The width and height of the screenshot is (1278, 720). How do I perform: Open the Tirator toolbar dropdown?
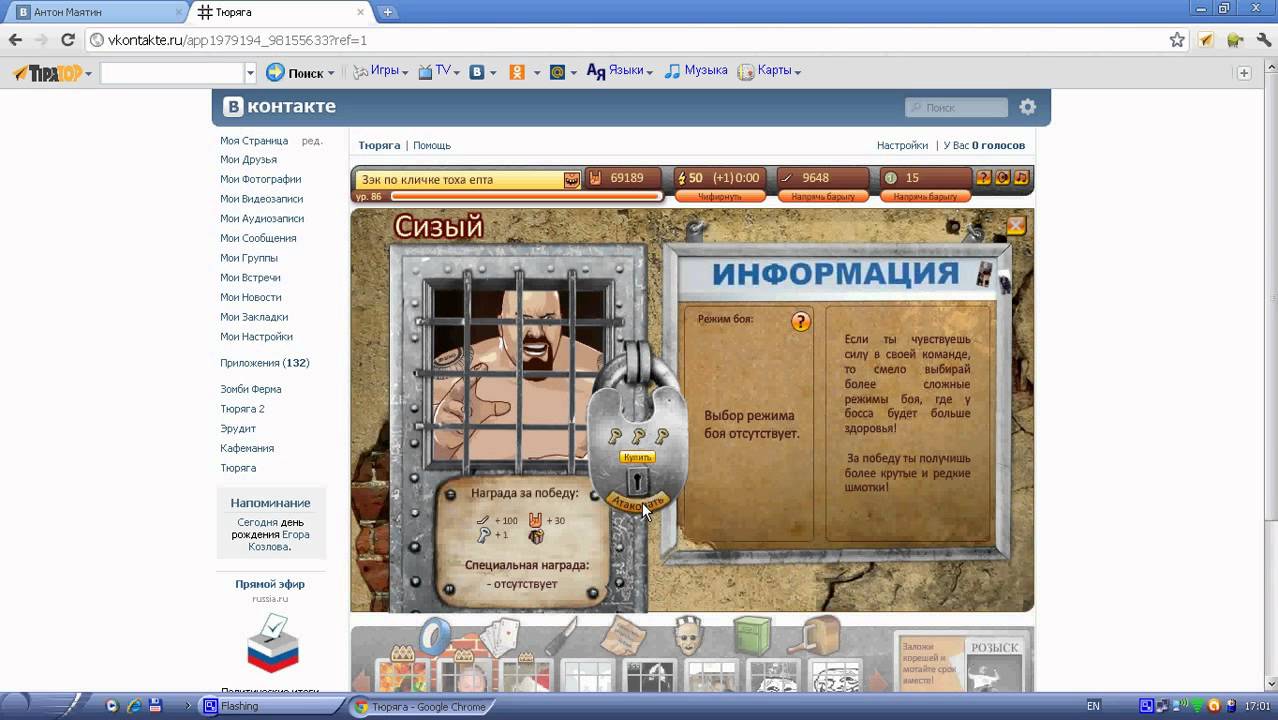(x=88, y=73)
